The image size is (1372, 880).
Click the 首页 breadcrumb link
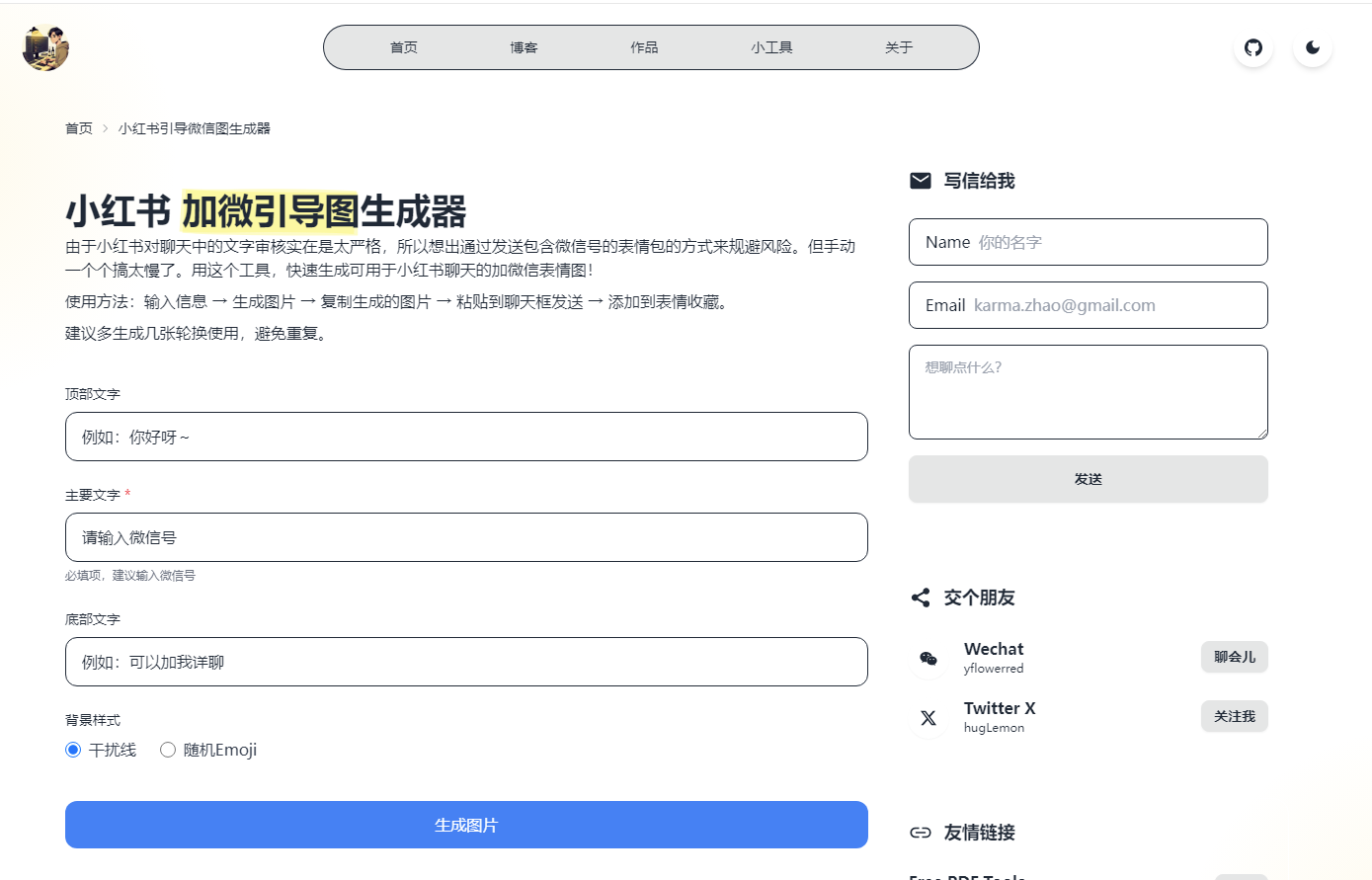(x=79, y=128)
